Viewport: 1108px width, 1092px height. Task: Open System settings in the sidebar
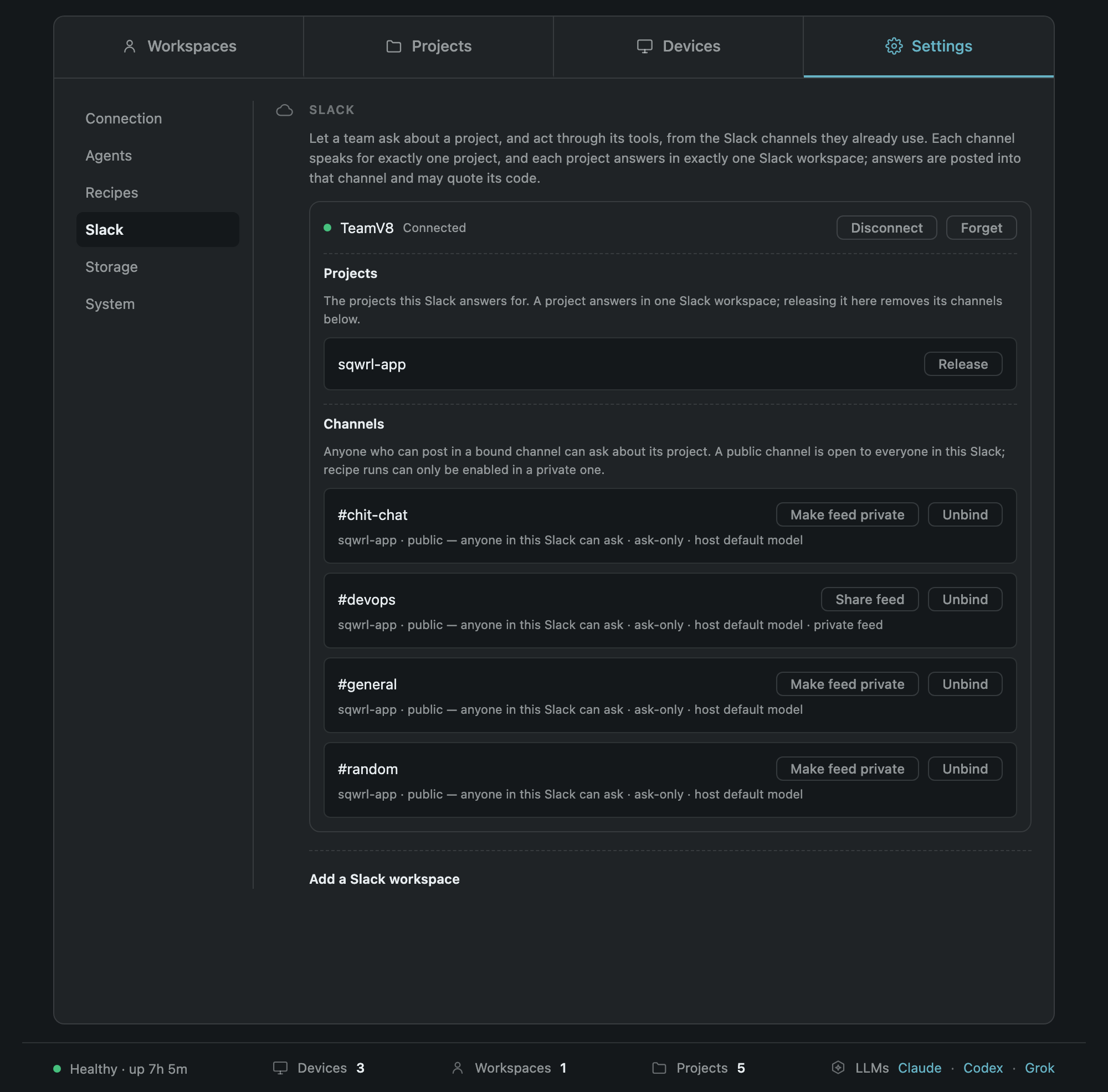(158, 304)
